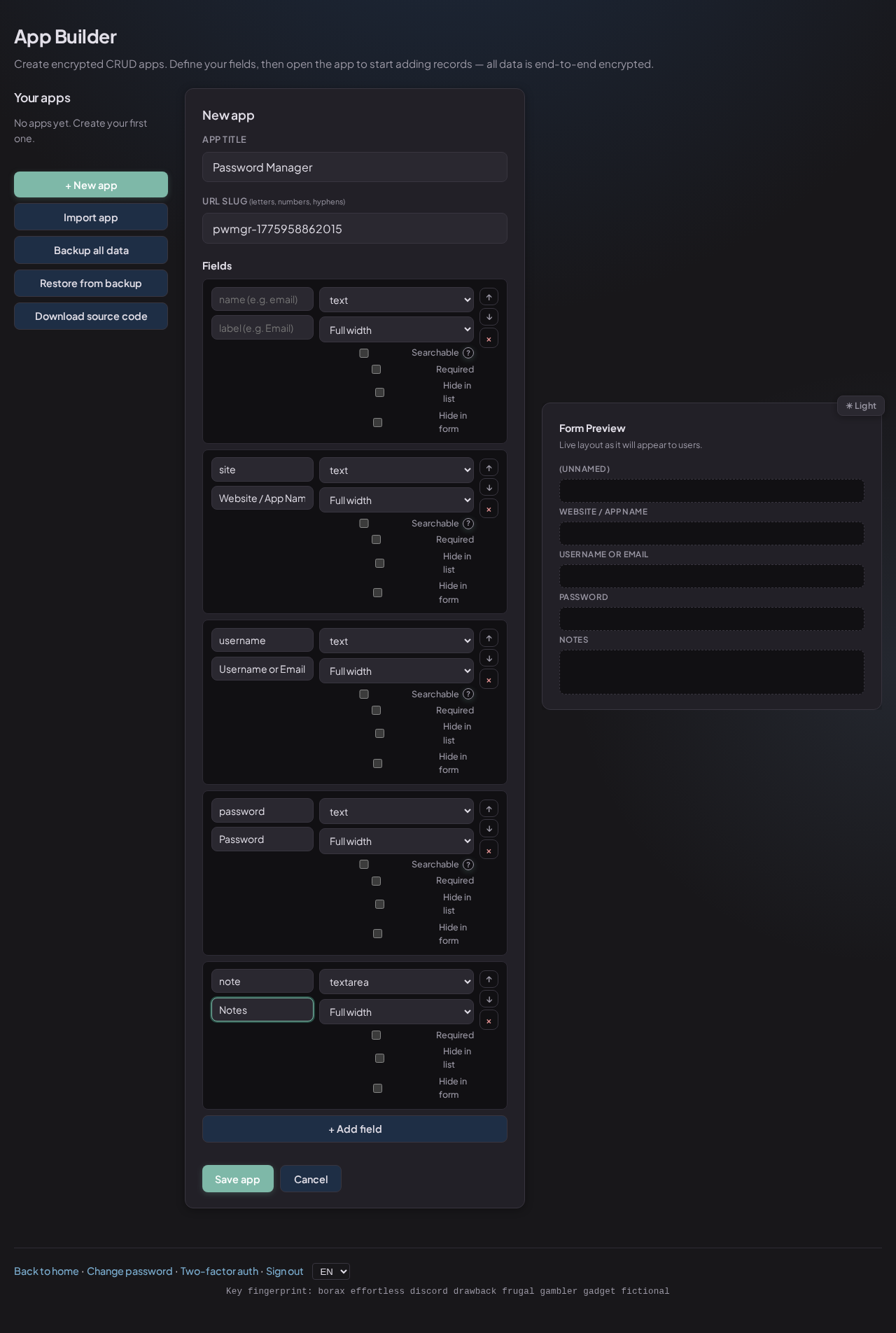Open Searchable help icon for password field

click(x=468, y=865)
